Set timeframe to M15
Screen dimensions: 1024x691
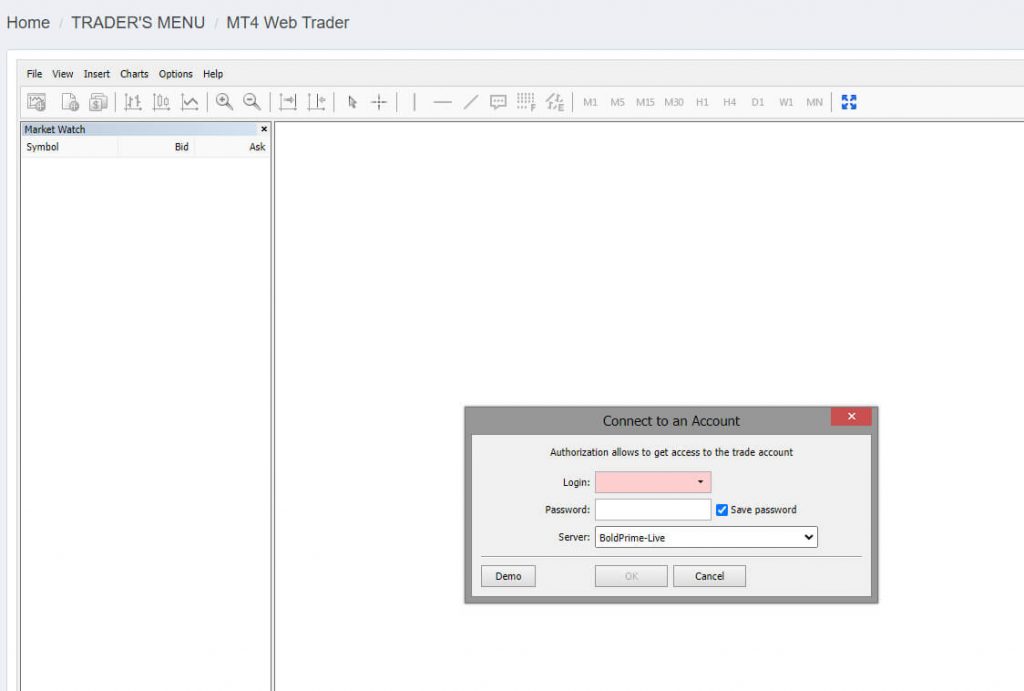pos(645,102)
